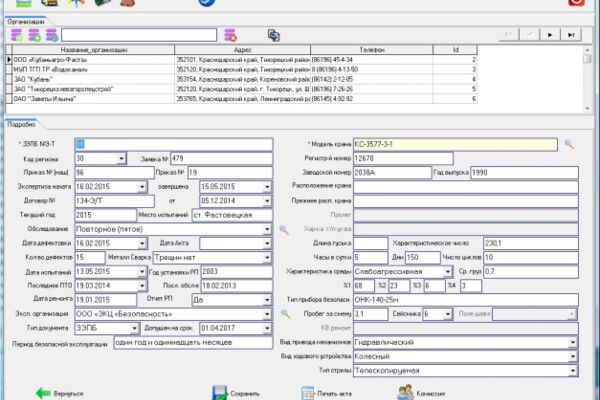Viewport: 600px width, 400px height.
Task: Open the Металл Сварка dropdown Трещин нет
Action: click(x=267, y=258)
